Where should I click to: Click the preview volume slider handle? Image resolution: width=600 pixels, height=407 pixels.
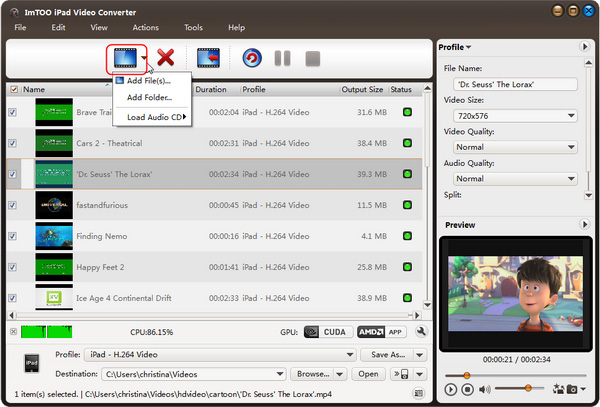pyautogui.click(x=528, y=388)
